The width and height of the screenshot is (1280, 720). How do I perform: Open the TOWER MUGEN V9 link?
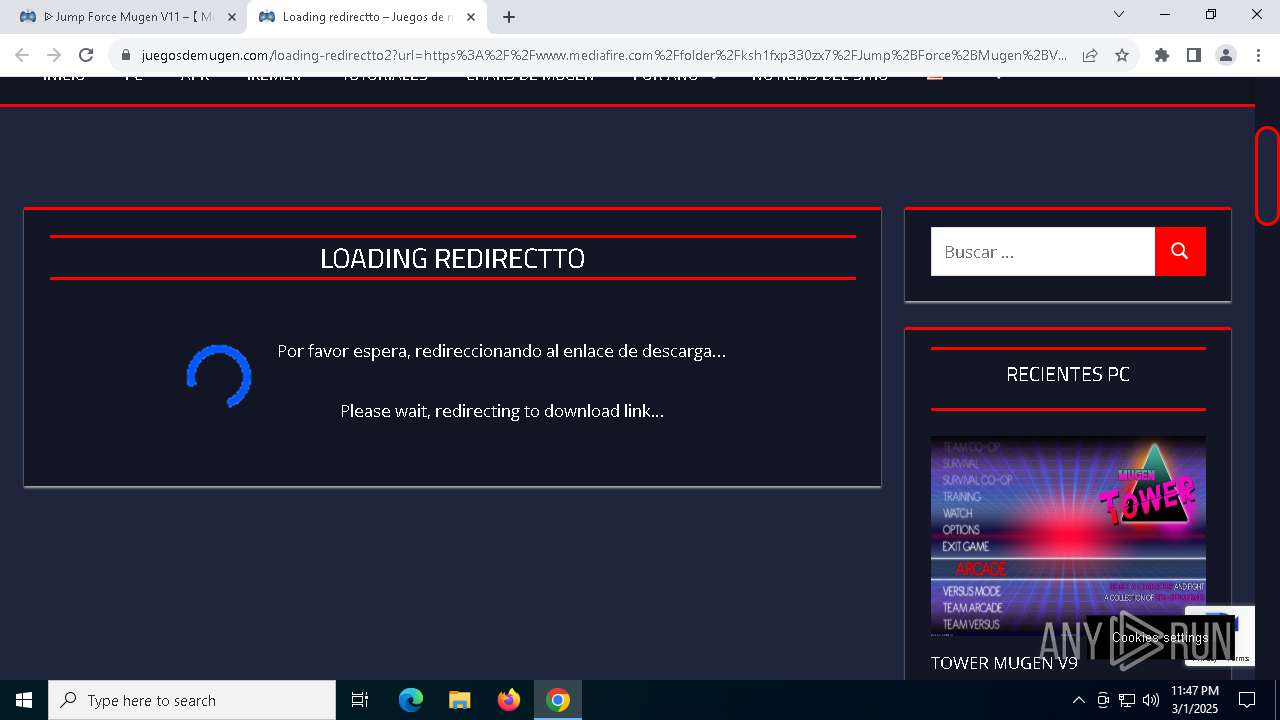(1004, 663)
